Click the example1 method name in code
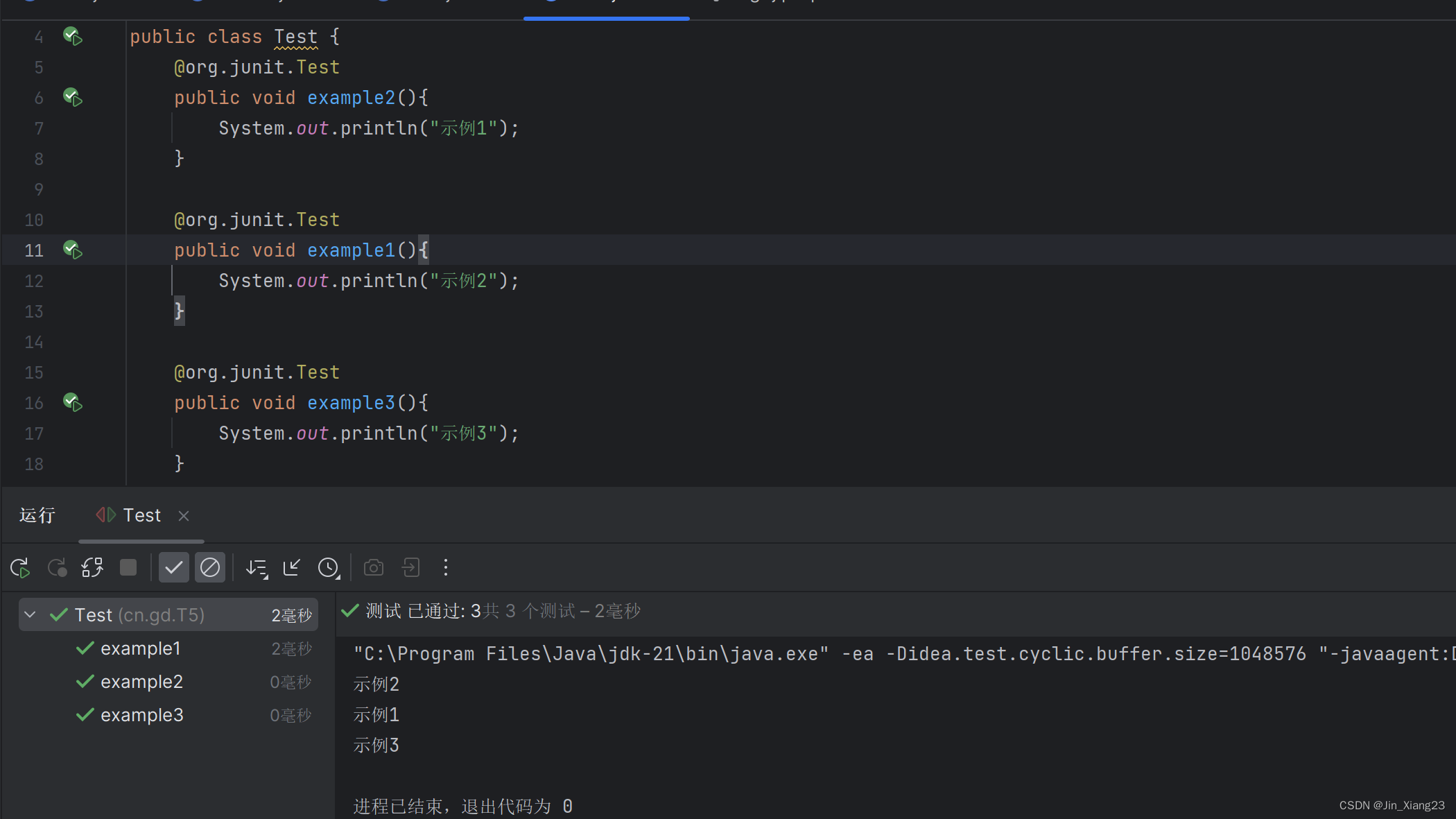Image resolution: width=1456 pixels, height=819 pixels. 351,250
